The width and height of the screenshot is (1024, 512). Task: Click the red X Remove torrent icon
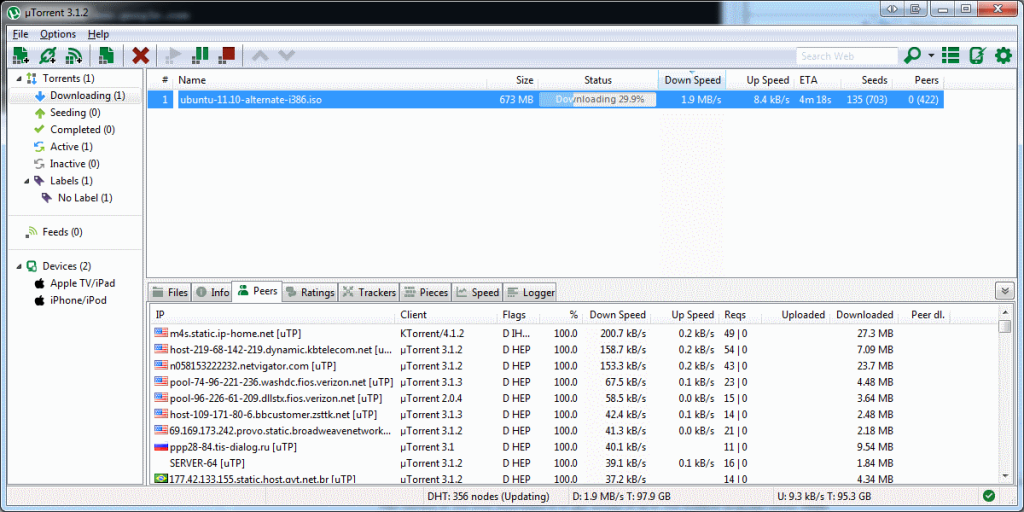(140, 56)
